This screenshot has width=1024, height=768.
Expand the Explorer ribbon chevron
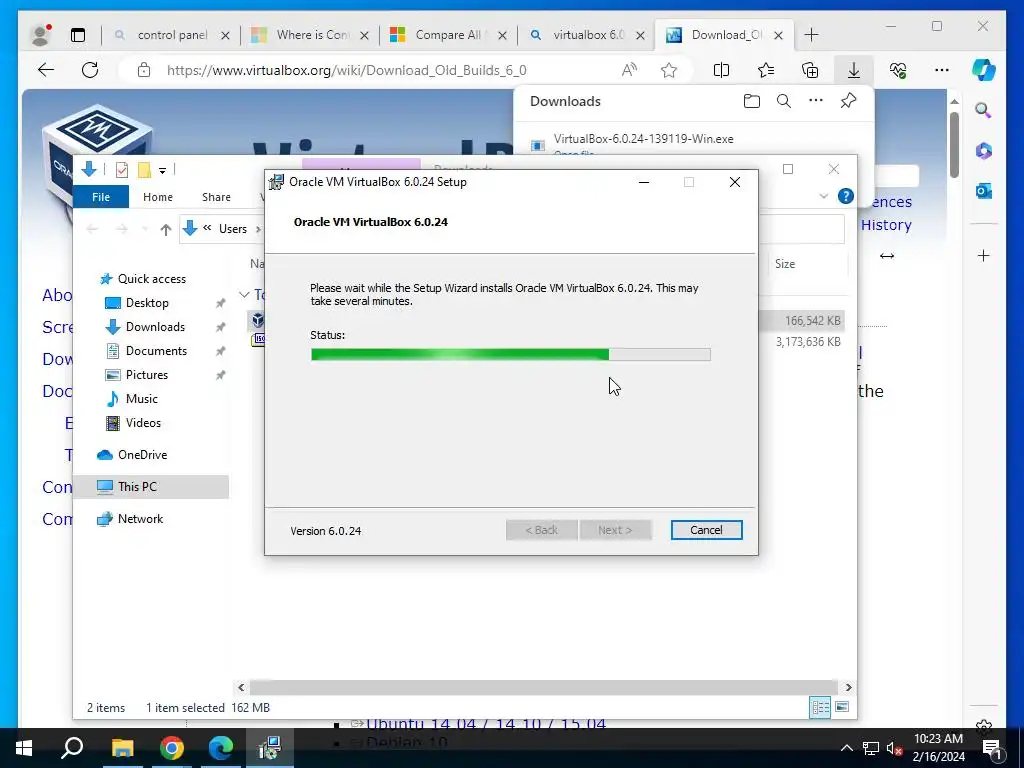824,196
